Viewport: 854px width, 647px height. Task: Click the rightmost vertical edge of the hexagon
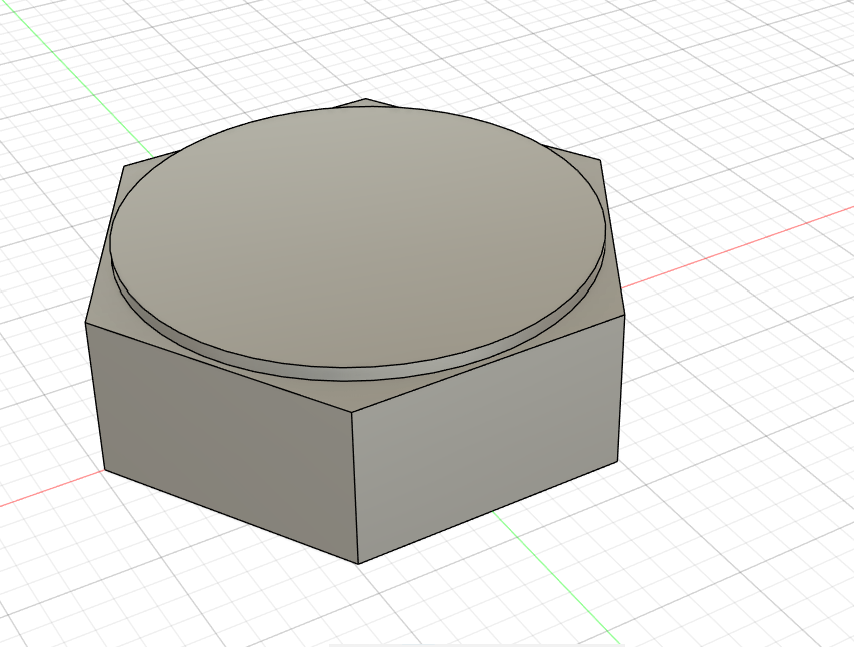(x=621, y=388)
